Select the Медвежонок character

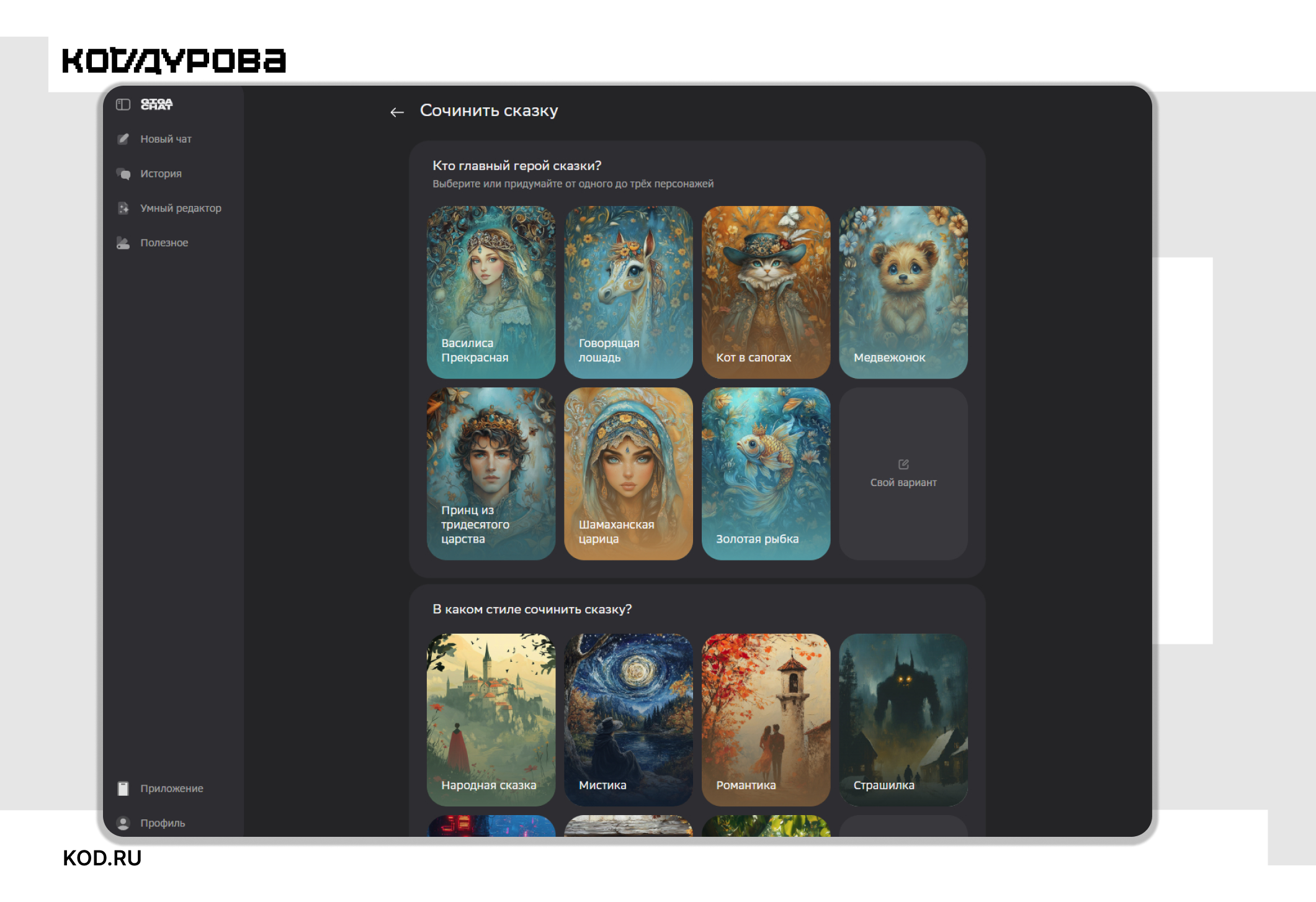click(x=903, y=292)
